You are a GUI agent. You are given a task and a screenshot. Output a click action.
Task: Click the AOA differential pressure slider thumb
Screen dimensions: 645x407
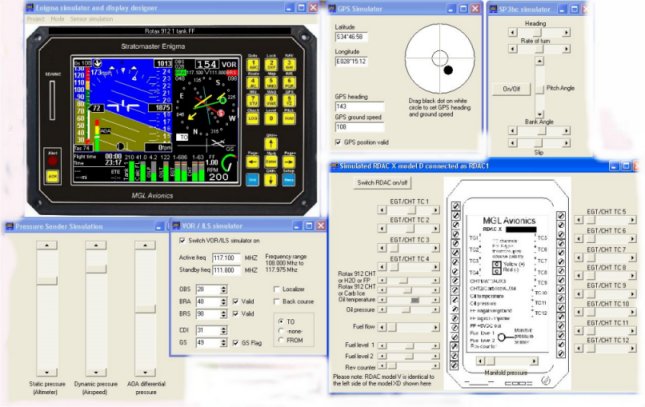(145, 309)
